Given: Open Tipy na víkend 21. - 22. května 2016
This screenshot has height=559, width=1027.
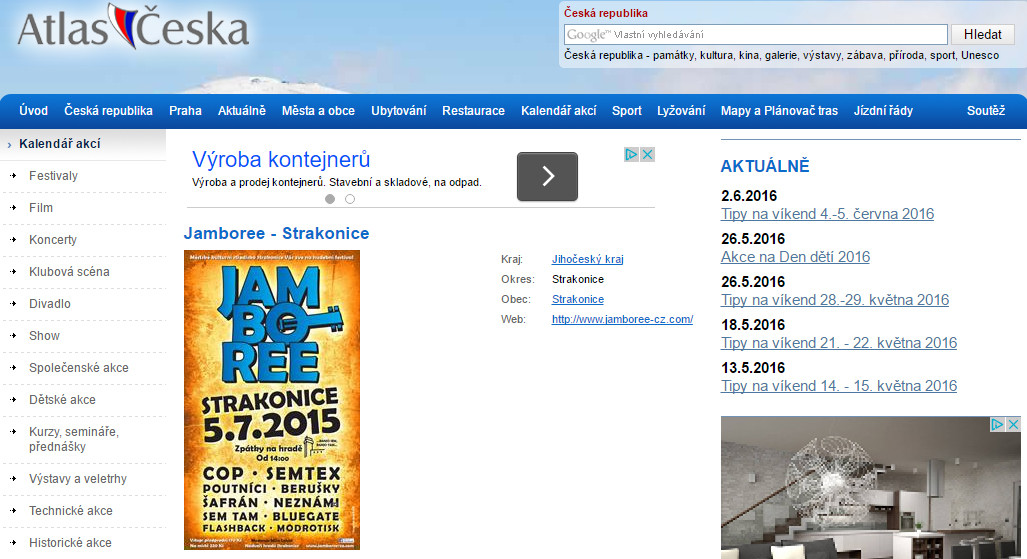Looking at the screenshot, I should click(839, 343).
